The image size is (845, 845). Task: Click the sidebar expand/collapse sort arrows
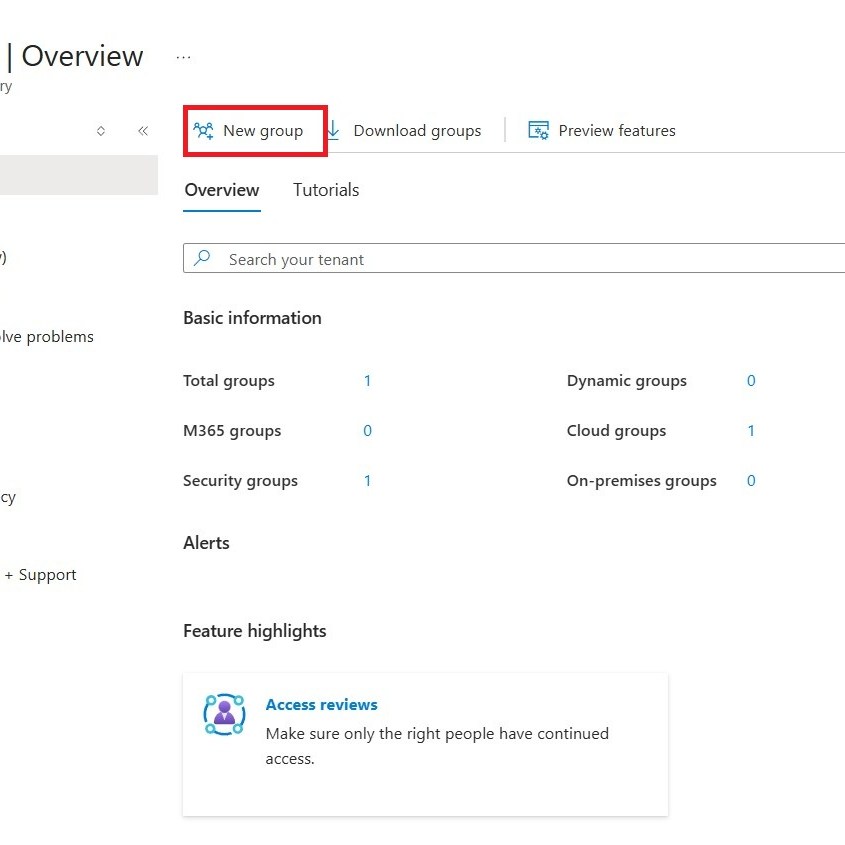pyautogui.click(x=101, y=131)
